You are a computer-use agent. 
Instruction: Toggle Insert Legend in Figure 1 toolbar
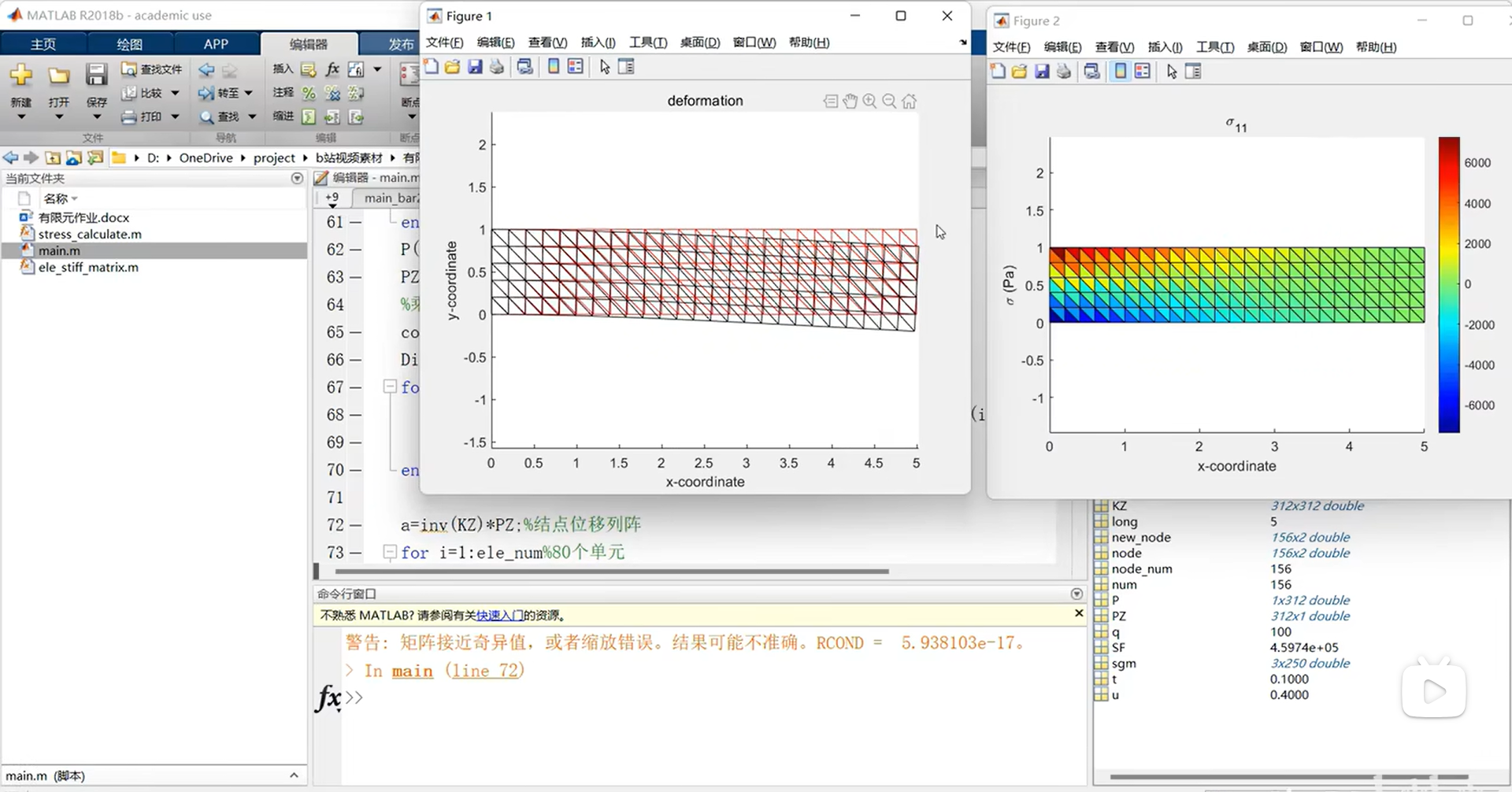point(576,67)
